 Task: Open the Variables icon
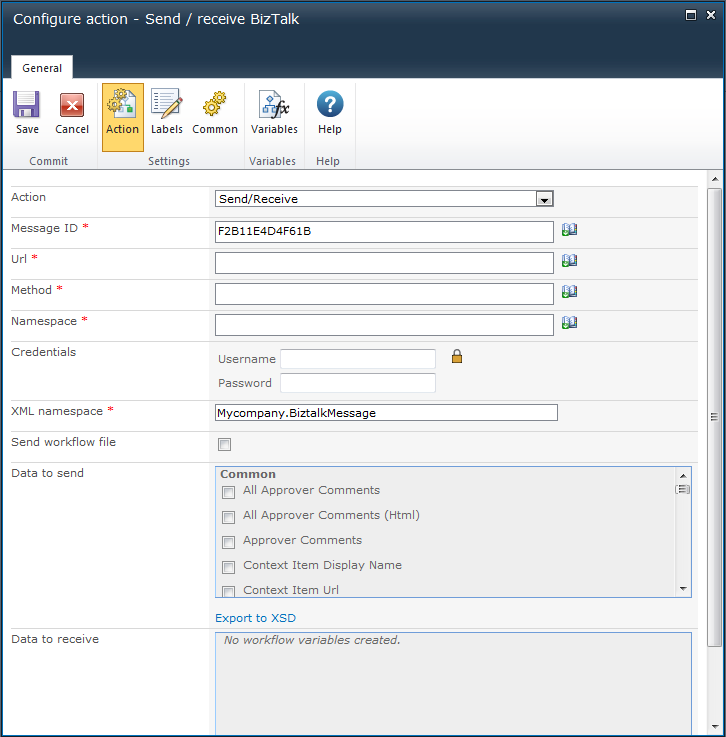click(x=274, y=113)
